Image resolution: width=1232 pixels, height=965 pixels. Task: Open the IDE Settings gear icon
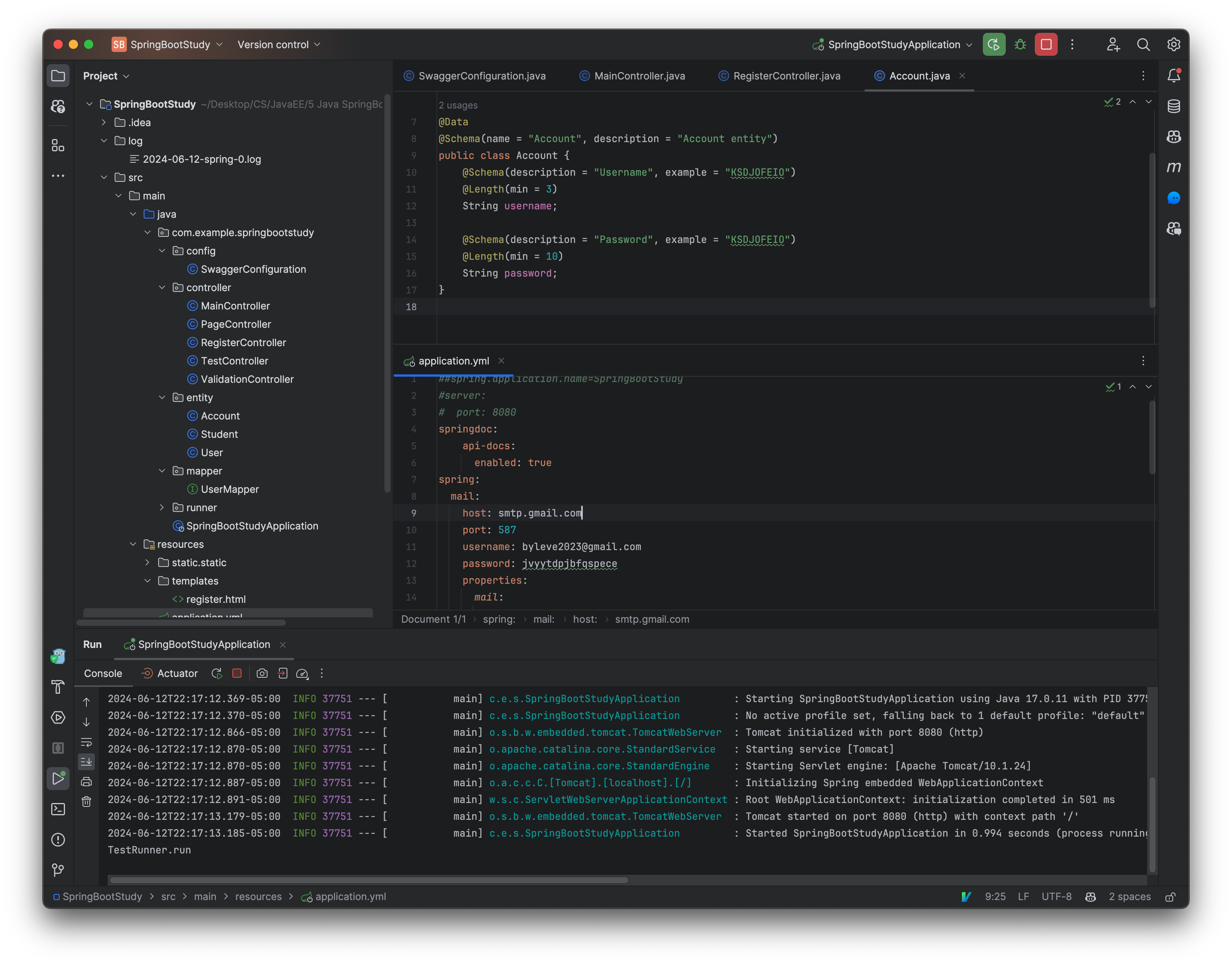[x=1174, y=44]
